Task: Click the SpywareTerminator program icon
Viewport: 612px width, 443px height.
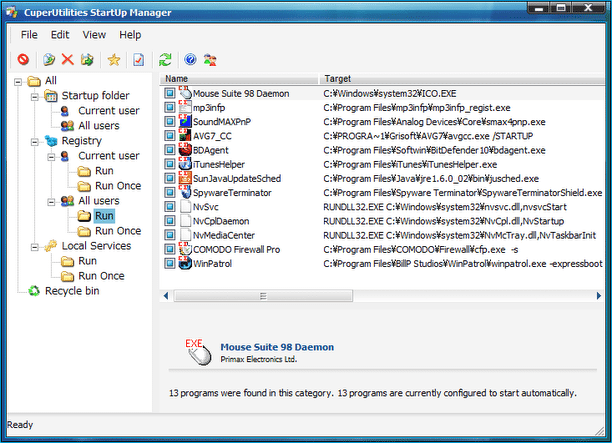Action: 185,192
